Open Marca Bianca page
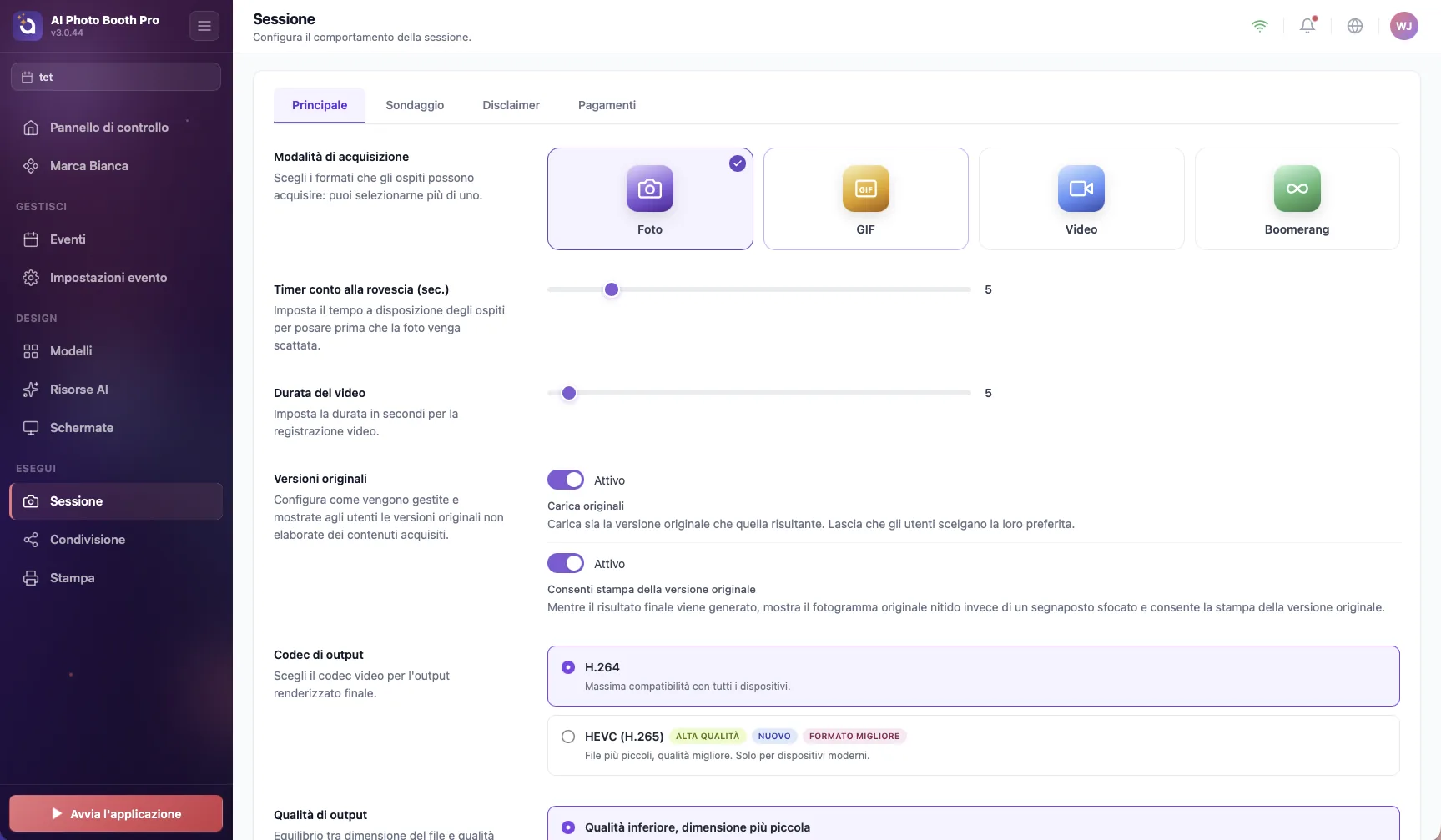 116,166
